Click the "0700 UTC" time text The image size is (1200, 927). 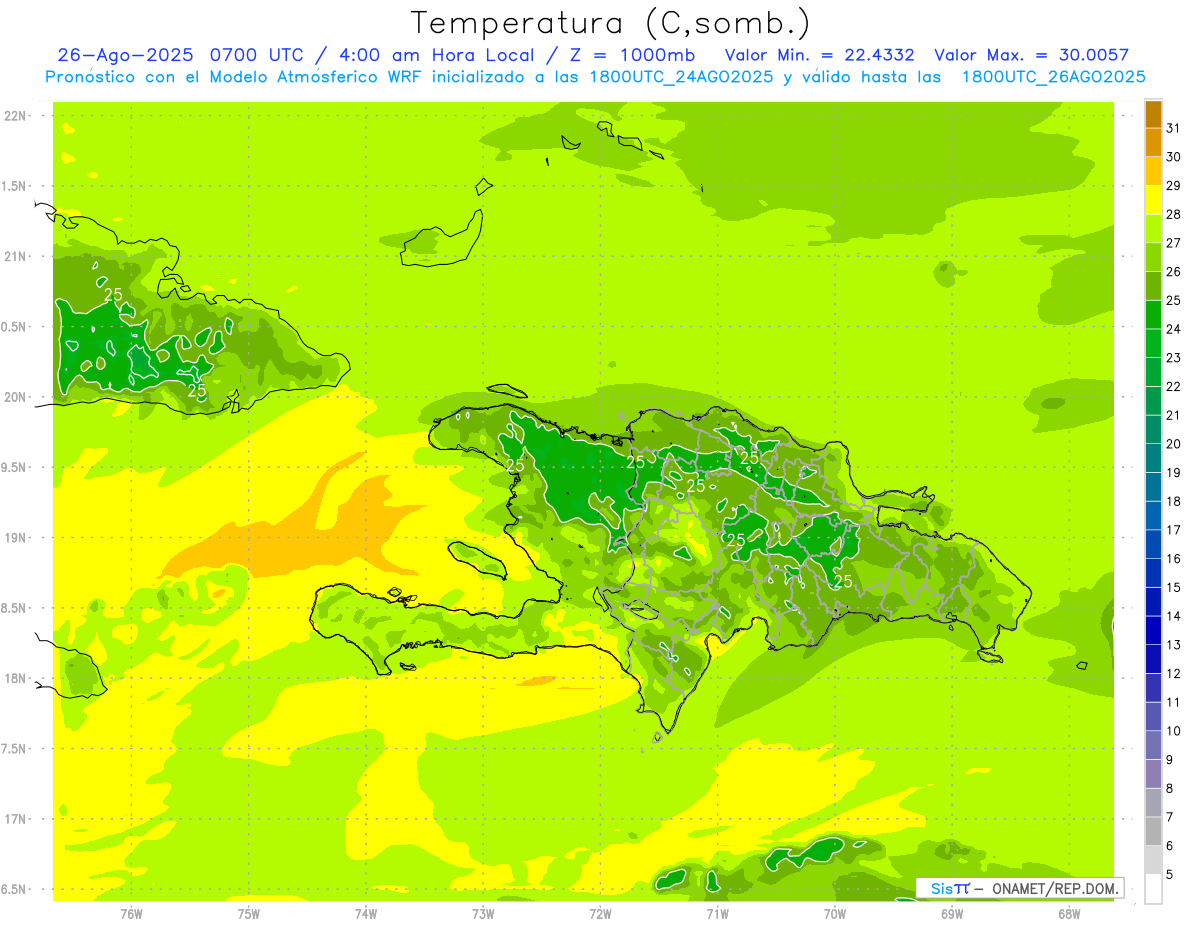(x=260, y=55)
